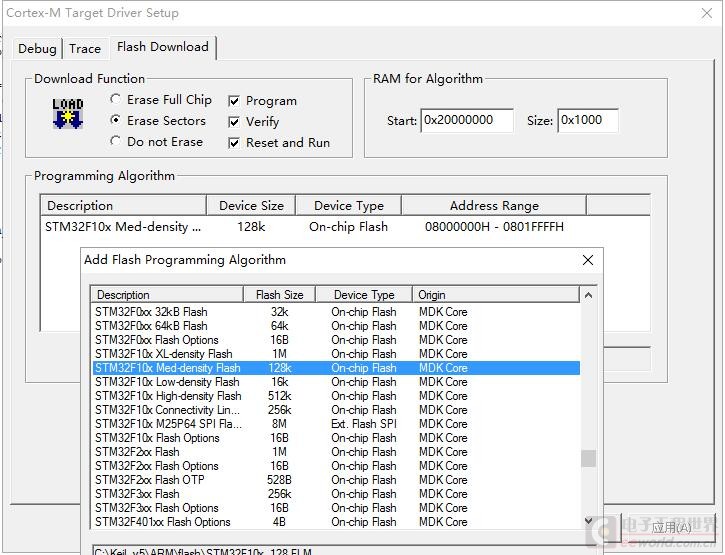
Task: Select STM32F10x Flash Options row
Action: tap(336, 438)
